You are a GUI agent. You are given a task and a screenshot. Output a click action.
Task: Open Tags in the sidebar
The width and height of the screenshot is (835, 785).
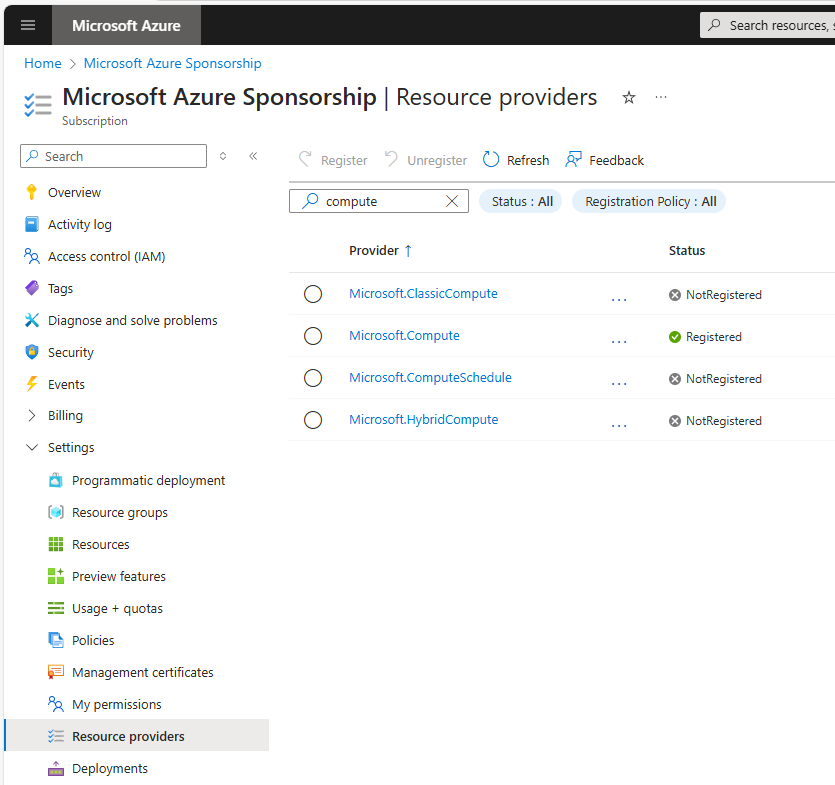click(60, 288)
